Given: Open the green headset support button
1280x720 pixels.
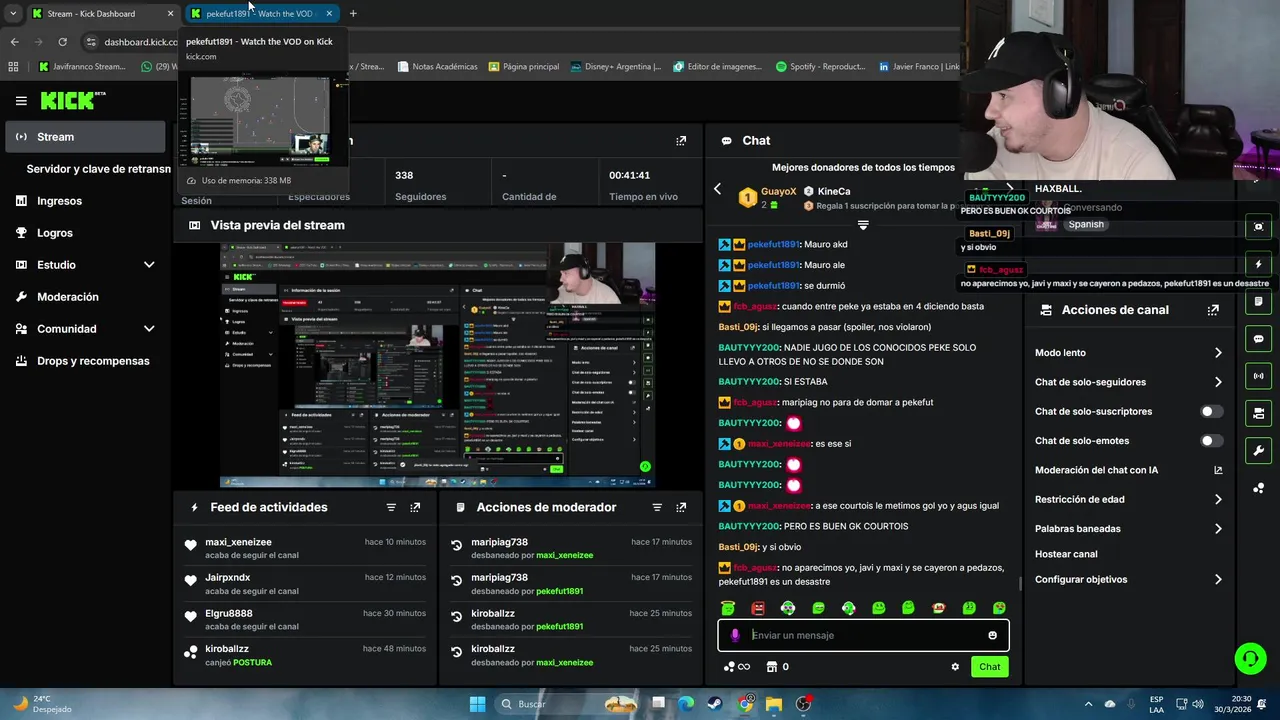Looking at the screenshot, I should [x=1250, y=658].
